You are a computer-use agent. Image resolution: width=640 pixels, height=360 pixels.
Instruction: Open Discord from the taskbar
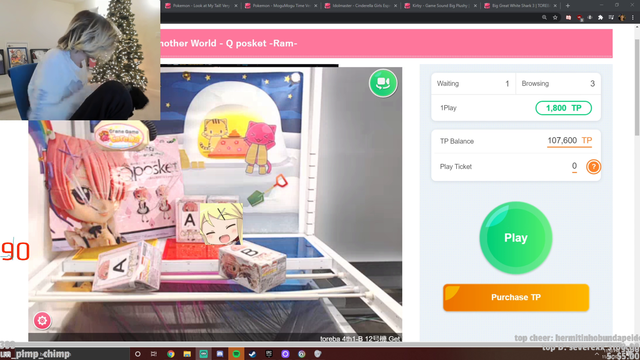coord(220,354)
